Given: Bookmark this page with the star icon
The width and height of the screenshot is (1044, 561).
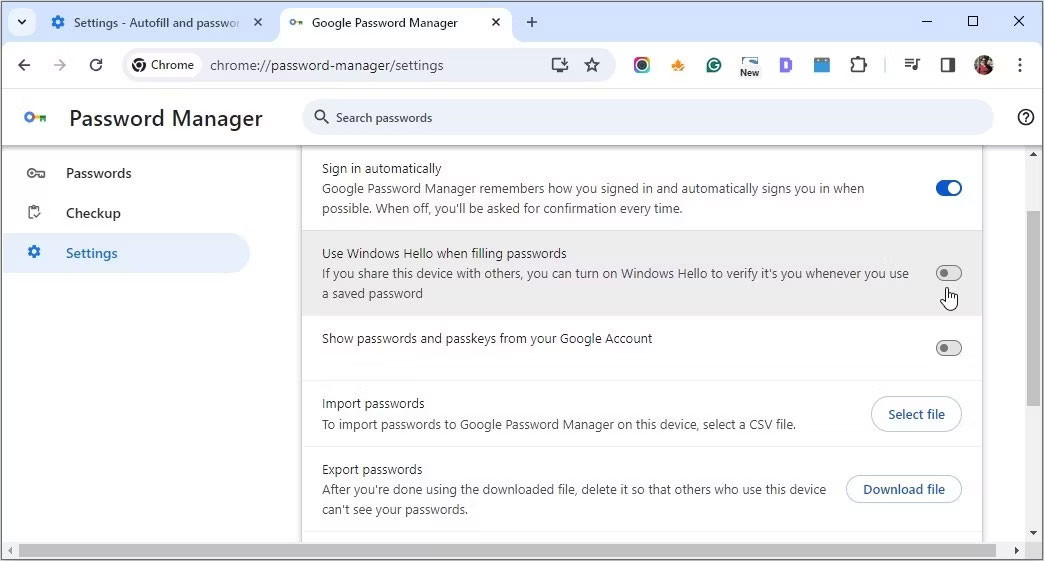Looking at the screenshot, I should coord(592,65).
